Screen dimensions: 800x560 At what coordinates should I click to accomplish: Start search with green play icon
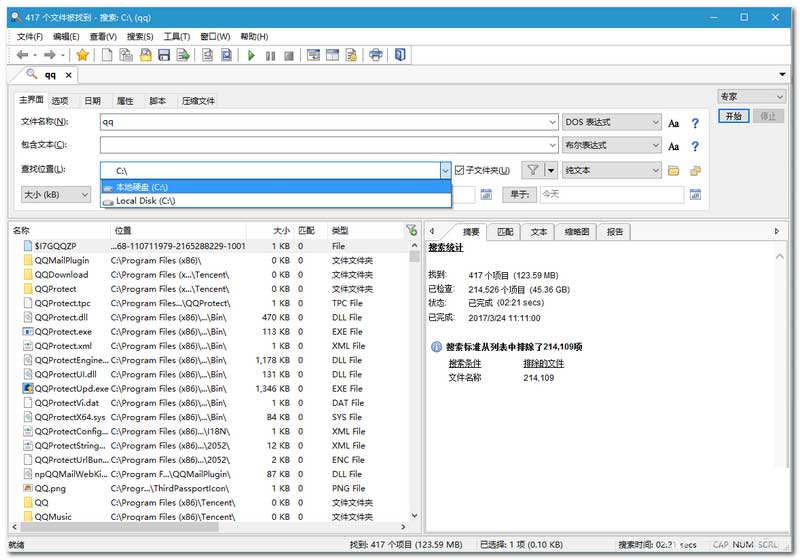pos(251,55)
